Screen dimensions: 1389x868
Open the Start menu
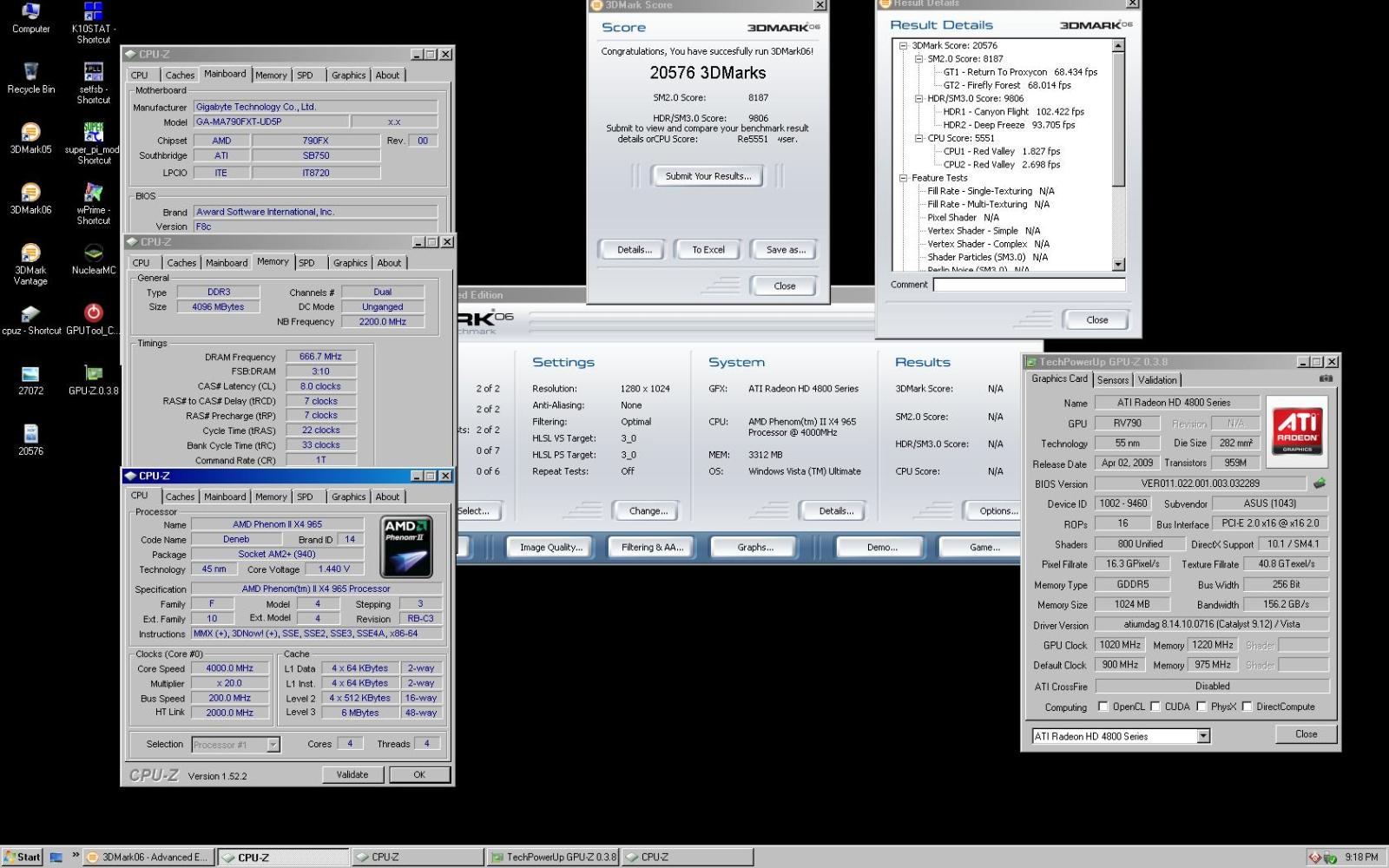coord(22,858)
